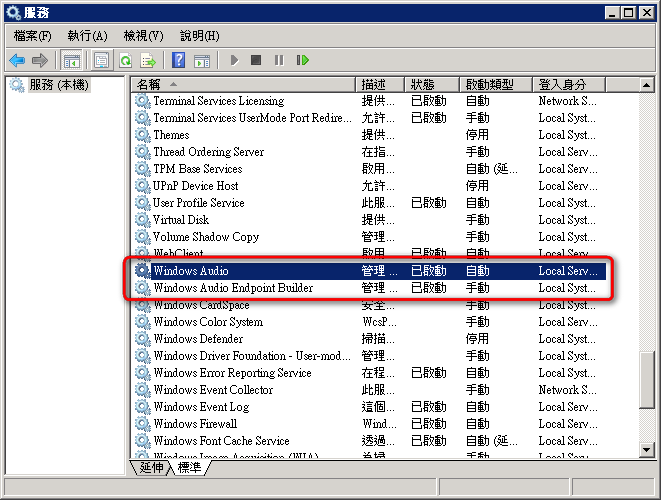
Task: Click the Windows Color System gear icon
Action: pos(142,322)
